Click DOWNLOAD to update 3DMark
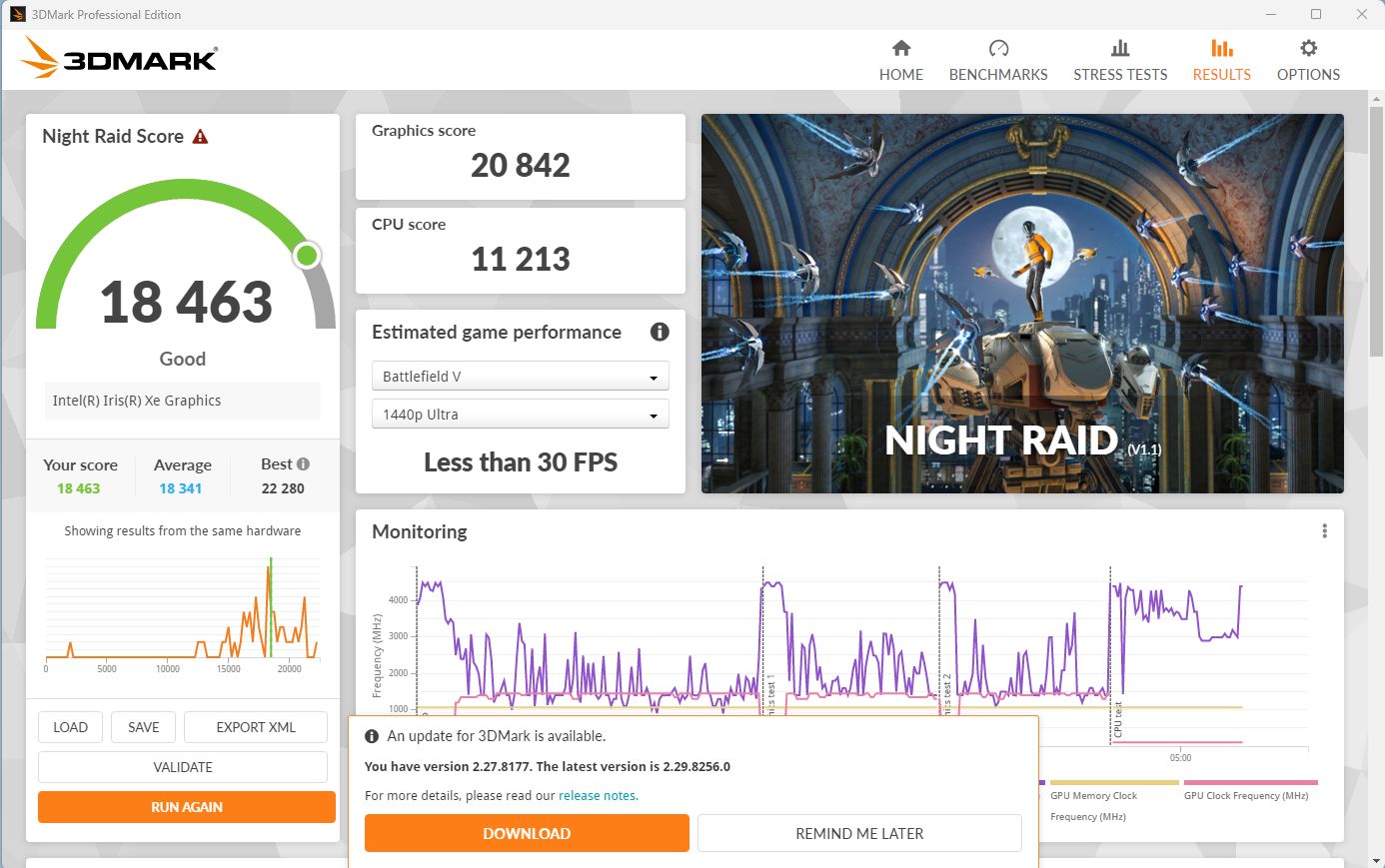Screen dimensions: 1385x868 527,833
